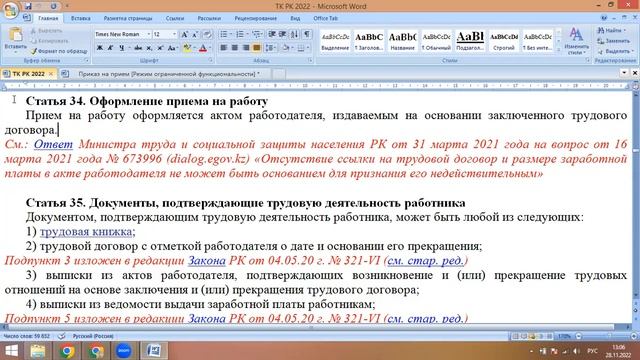Expand the styles gallery more arrow

558,50
